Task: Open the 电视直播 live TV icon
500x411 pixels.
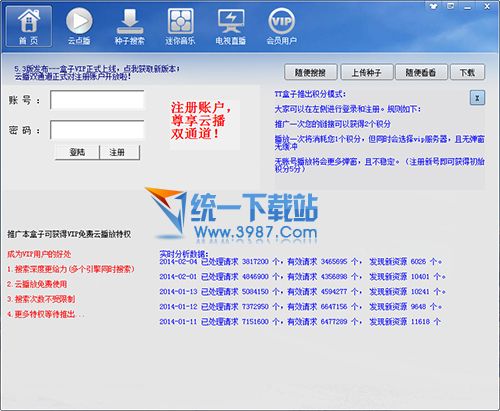Action: tap(231, 26)
